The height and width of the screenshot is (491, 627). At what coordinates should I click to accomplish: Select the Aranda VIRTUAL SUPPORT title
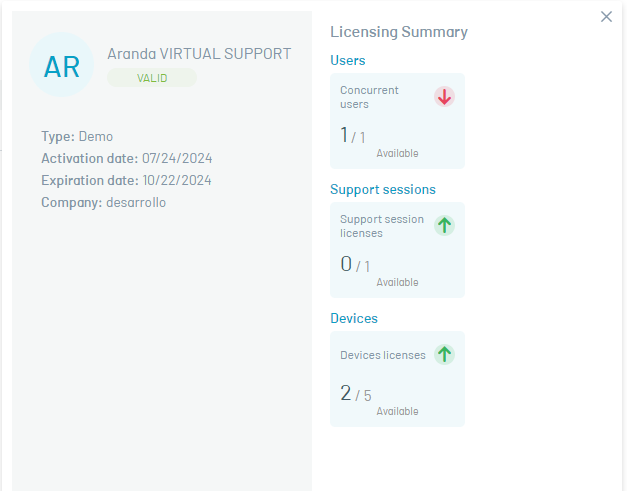pos(199,54)
